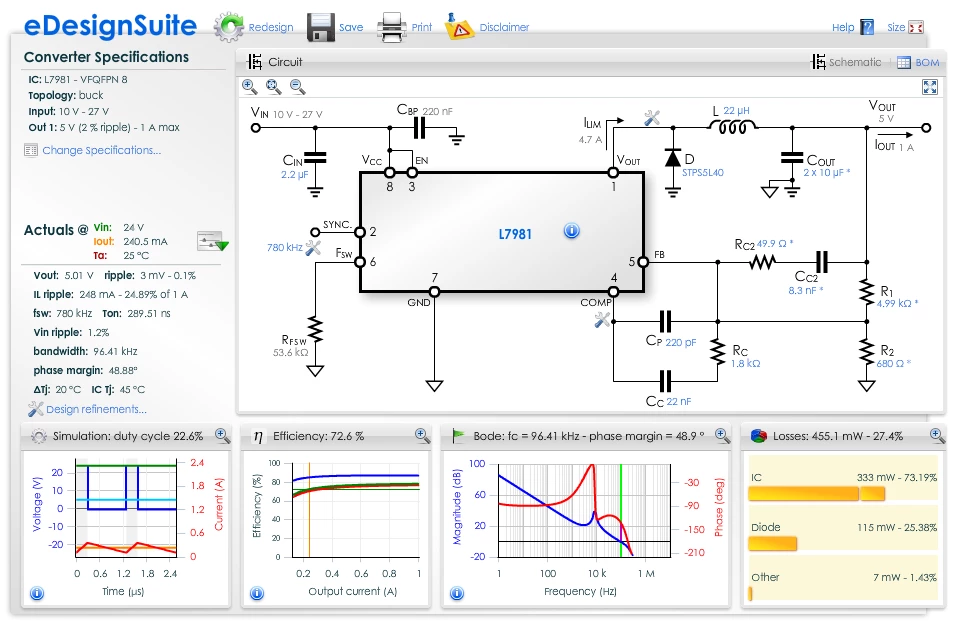This screenshot has height=626, width=962.
Task: Click wrench icon near COMP pin
Action: [602, 319]
